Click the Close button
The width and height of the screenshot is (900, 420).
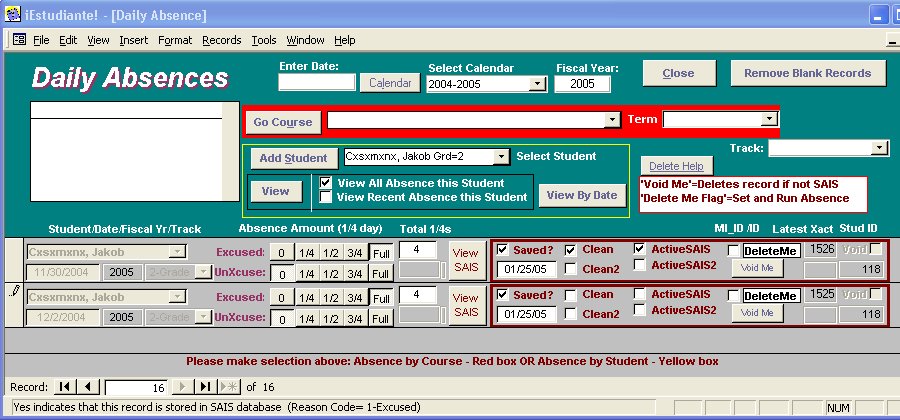pos(679,73)
